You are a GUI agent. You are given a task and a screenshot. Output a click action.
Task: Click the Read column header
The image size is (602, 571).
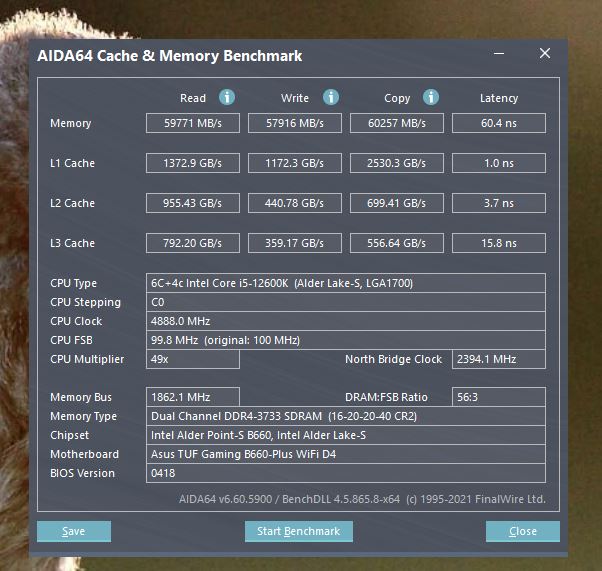(193, 98)
